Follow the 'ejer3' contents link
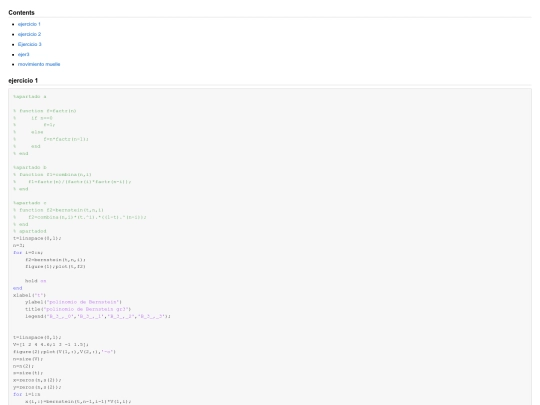Viewport: 540px width, 405px height. point(23,54)
